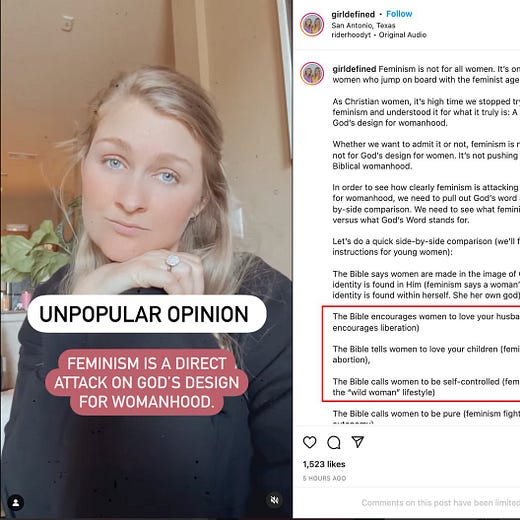
Task: Show tagged people icon on video
Action: (x=16, y=503)
